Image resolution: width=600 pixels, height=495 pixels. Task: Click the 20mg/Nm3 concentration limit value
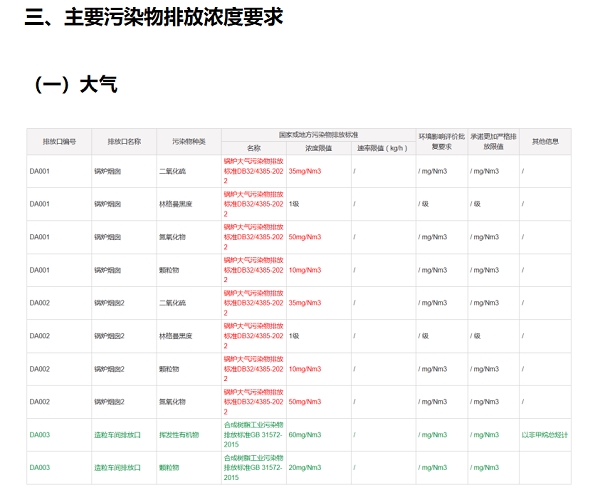click(304, 467)
